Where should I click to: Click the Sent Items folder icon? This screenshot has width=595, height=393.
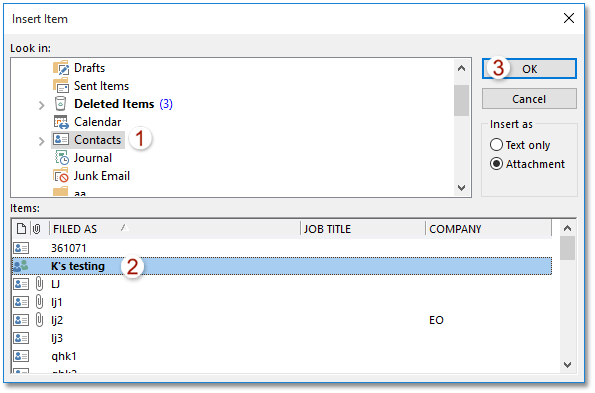(x=61, y=86)
